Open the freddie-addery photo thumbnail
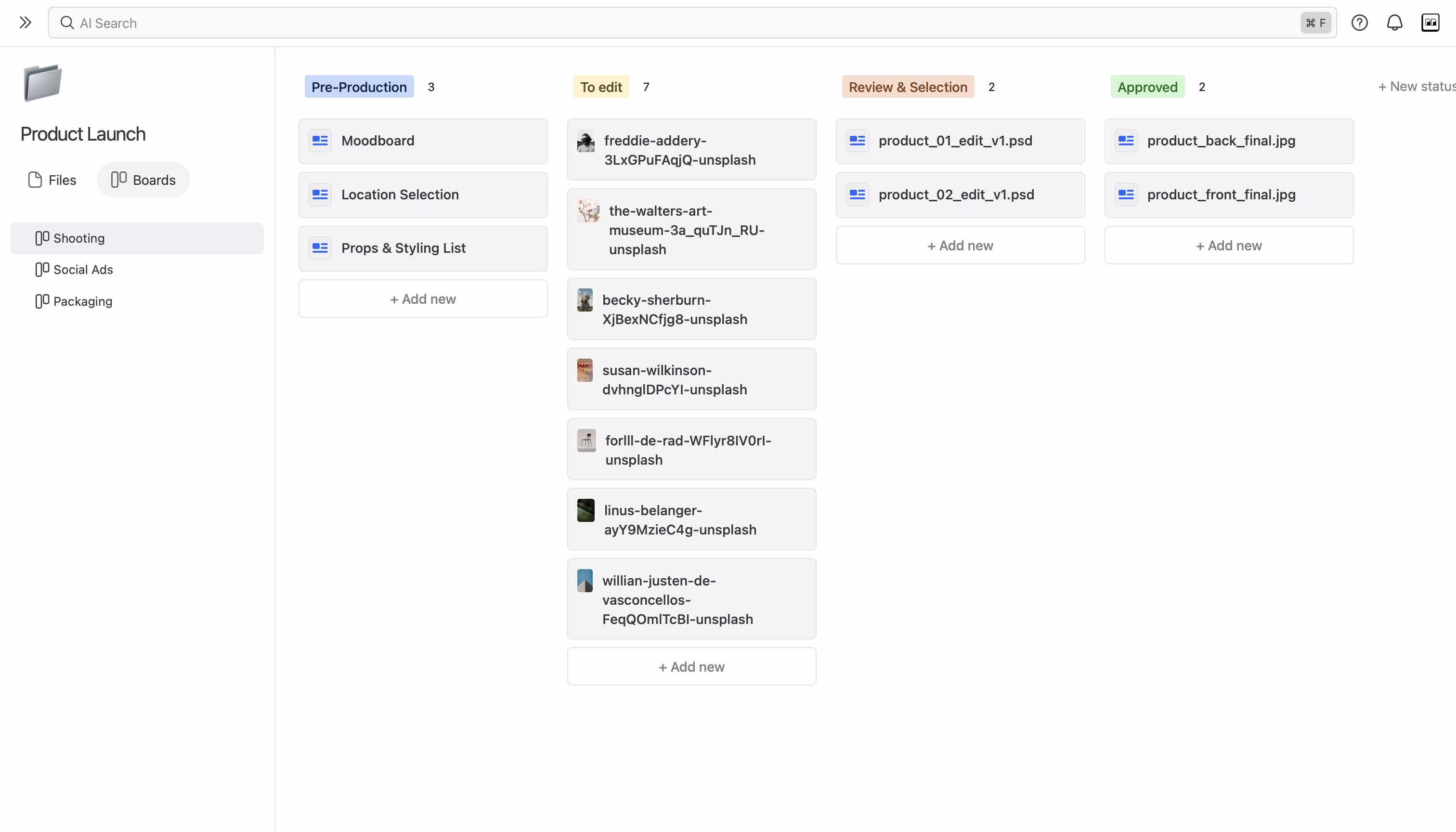Screen dimensions: 1456x832 585,141
